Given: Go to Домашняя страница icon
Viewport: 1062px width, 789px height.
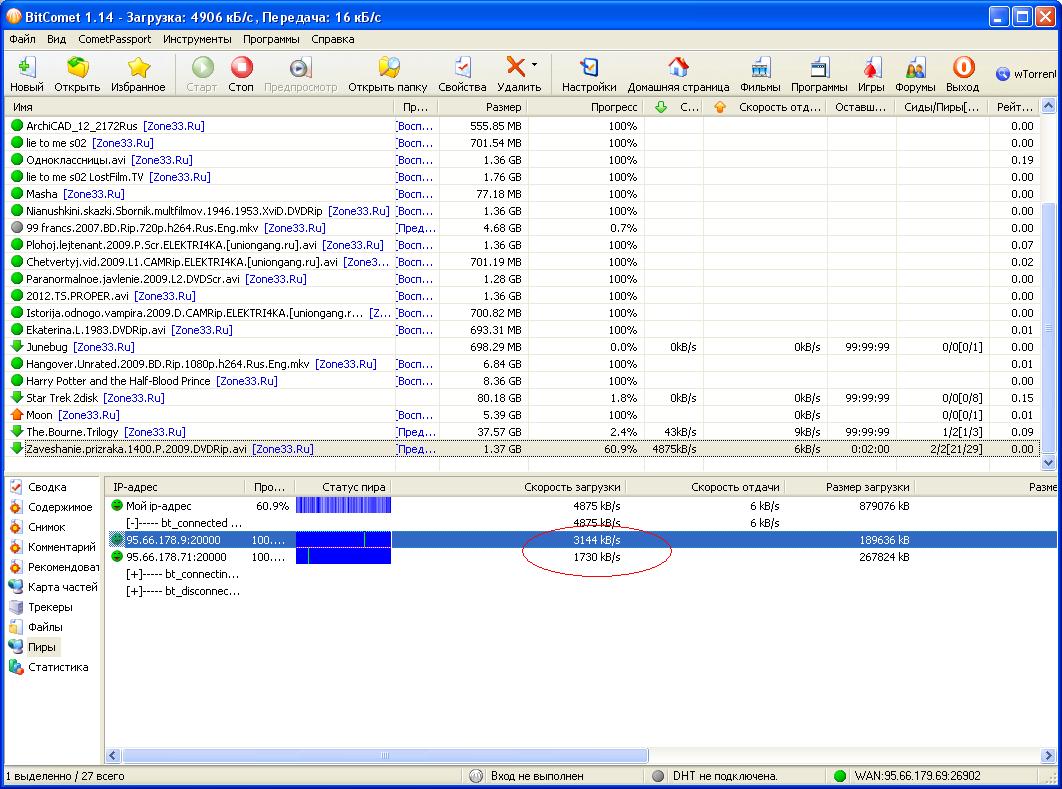Looking at the screenshot, I should point(678,68).
